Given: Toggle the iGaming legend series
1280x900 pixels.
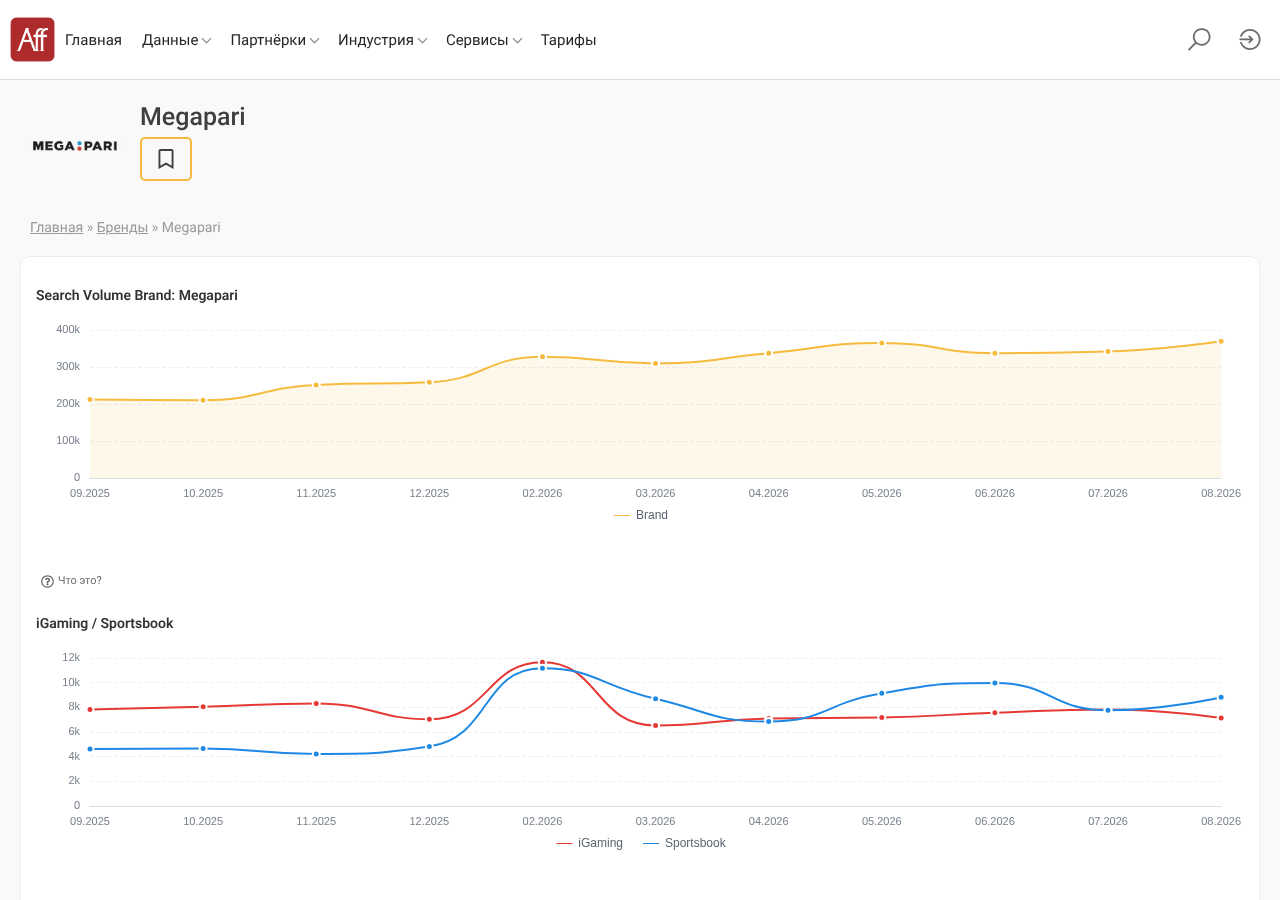Looking at the screenshot, I should tap(589, 843).
